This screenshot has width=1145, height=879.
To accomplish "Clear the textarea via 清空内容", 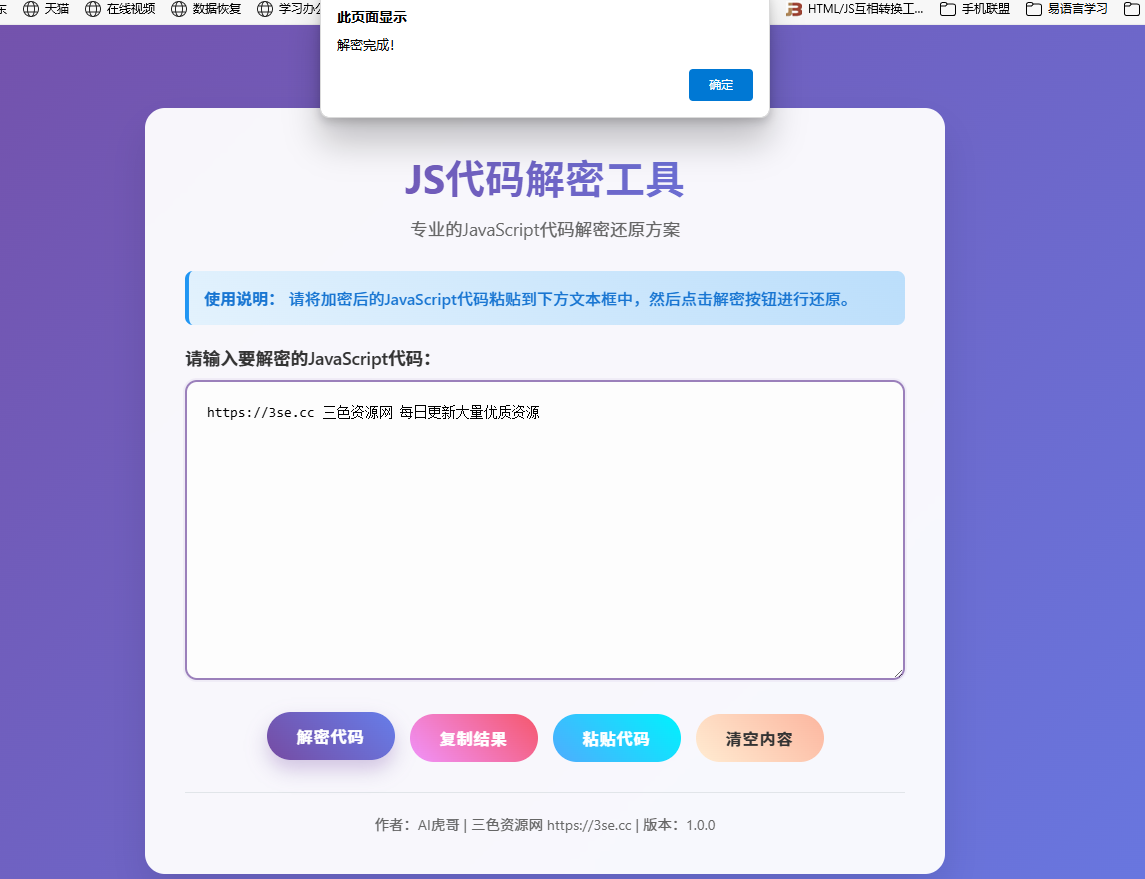I will click(x=760, y=737).
